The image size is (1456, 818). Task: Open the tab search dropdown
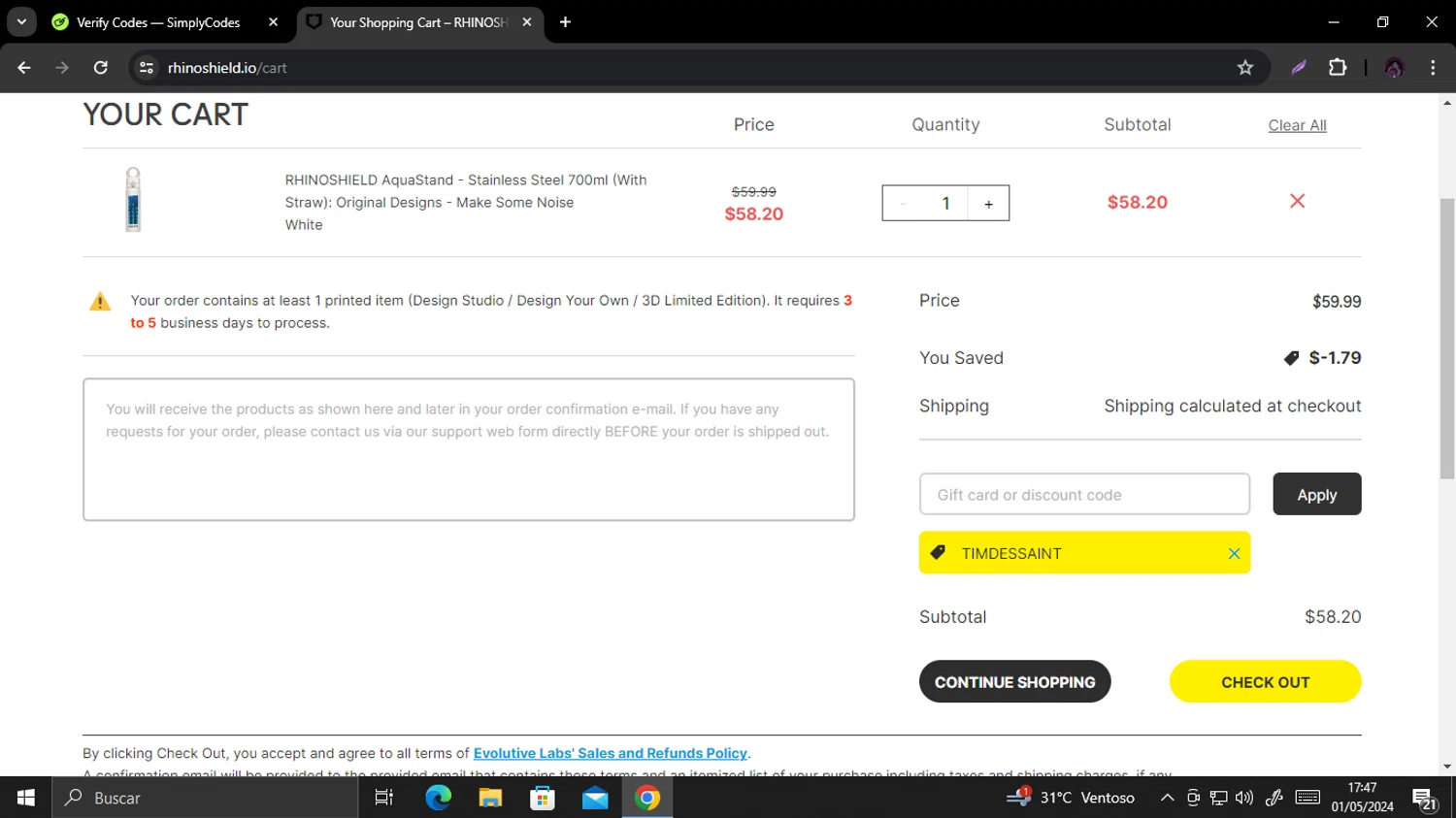click(21, 22)
